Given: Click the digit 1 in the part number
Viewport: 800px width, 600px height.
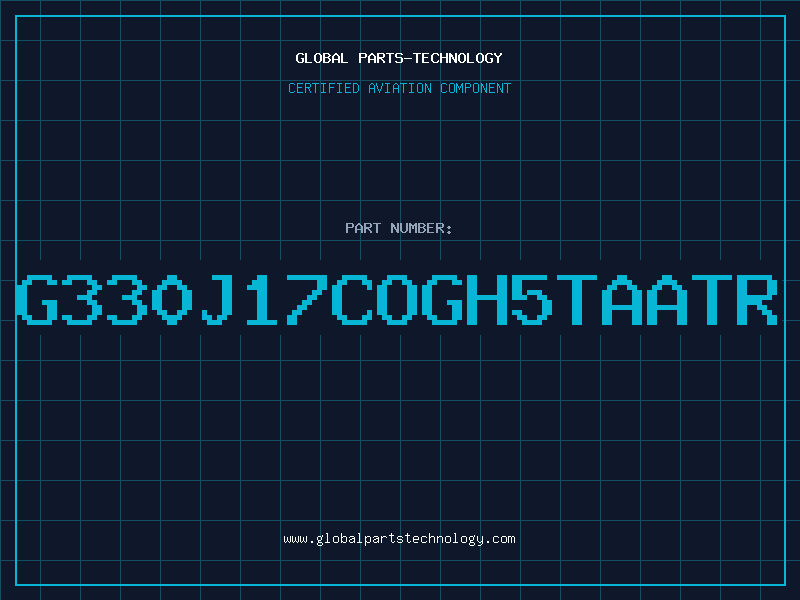Looking at the screenshot, I should click(263, 299).
